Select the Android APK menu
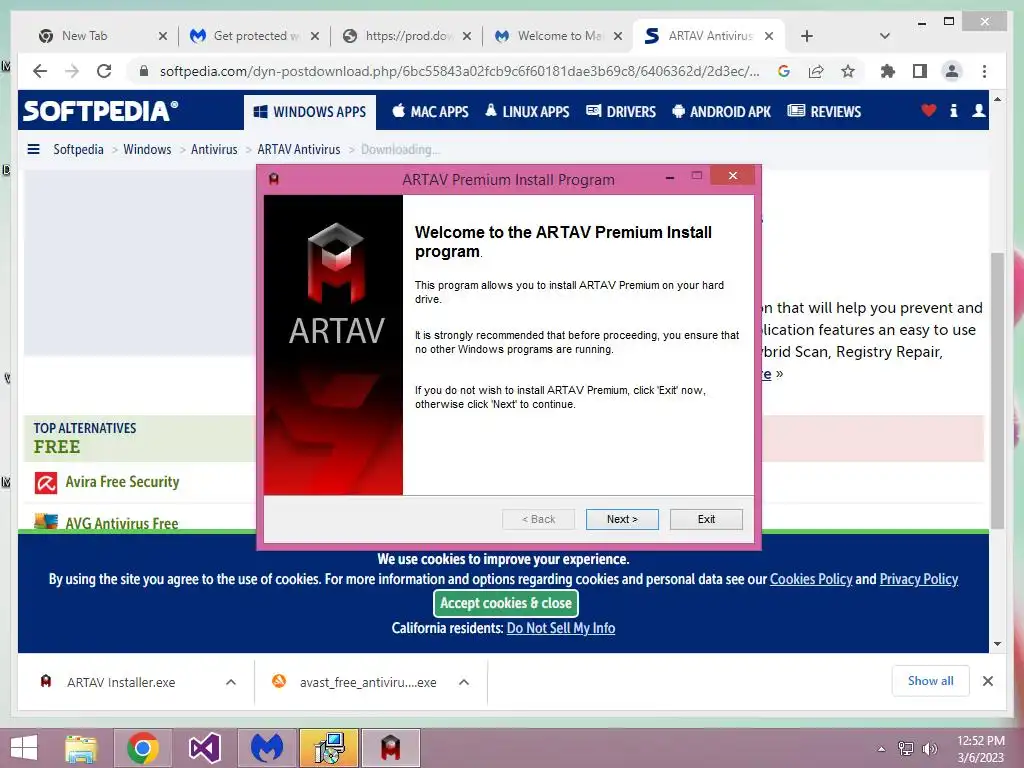This screenshot has width=1024, height=768. (x=722, y=112)
